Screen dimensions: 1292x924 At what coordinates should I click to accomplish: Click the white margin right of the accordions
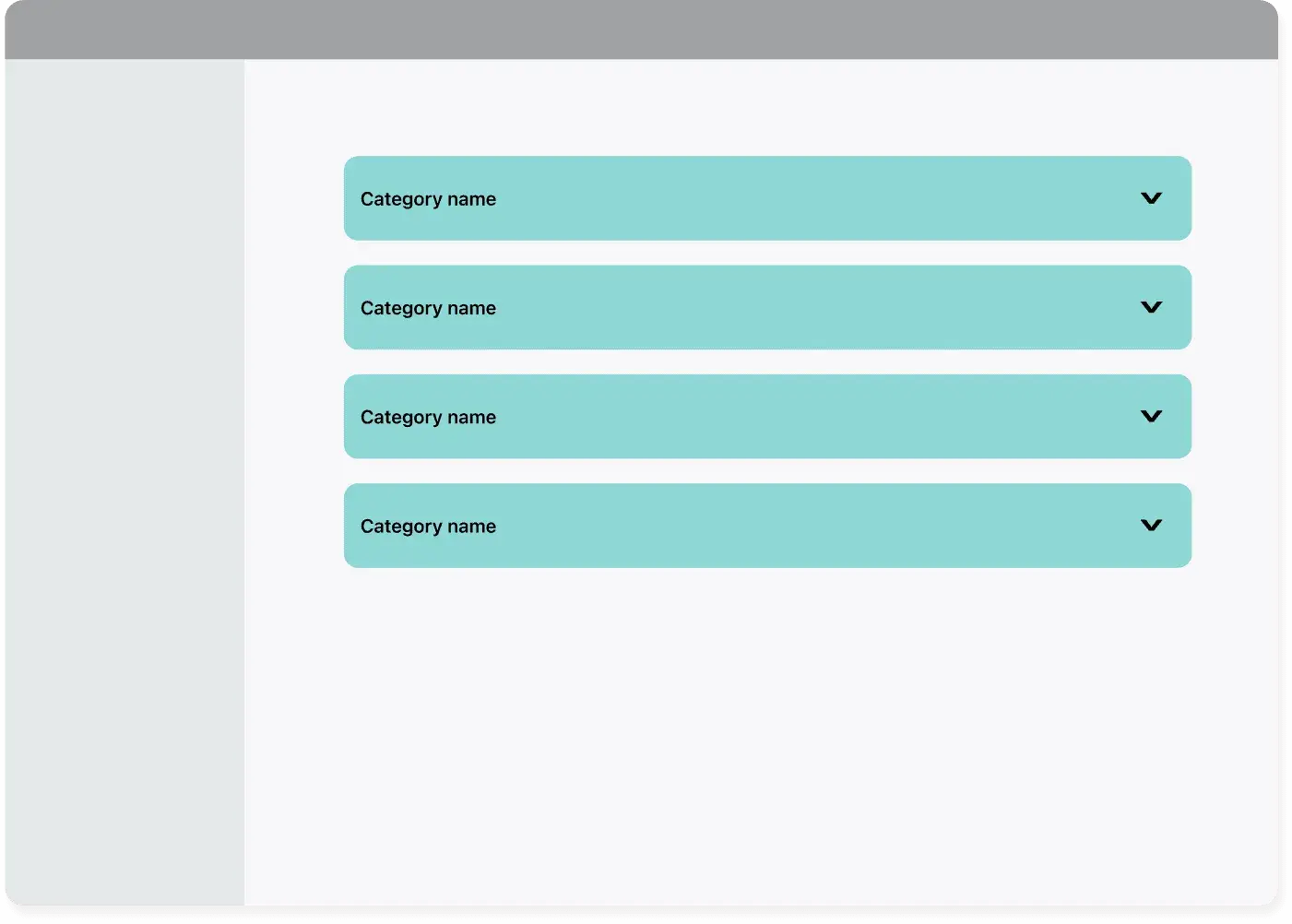[1235, 361]
